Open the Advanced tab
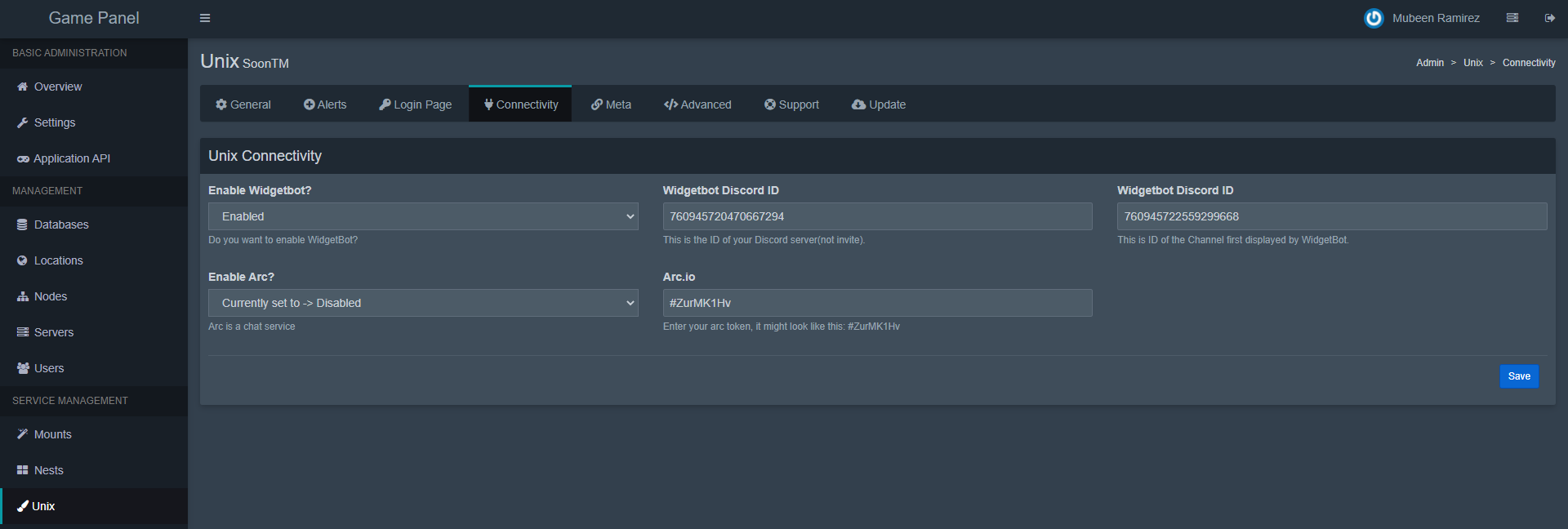The width and height of the screenshot is (1568, 529). [697, 104]
